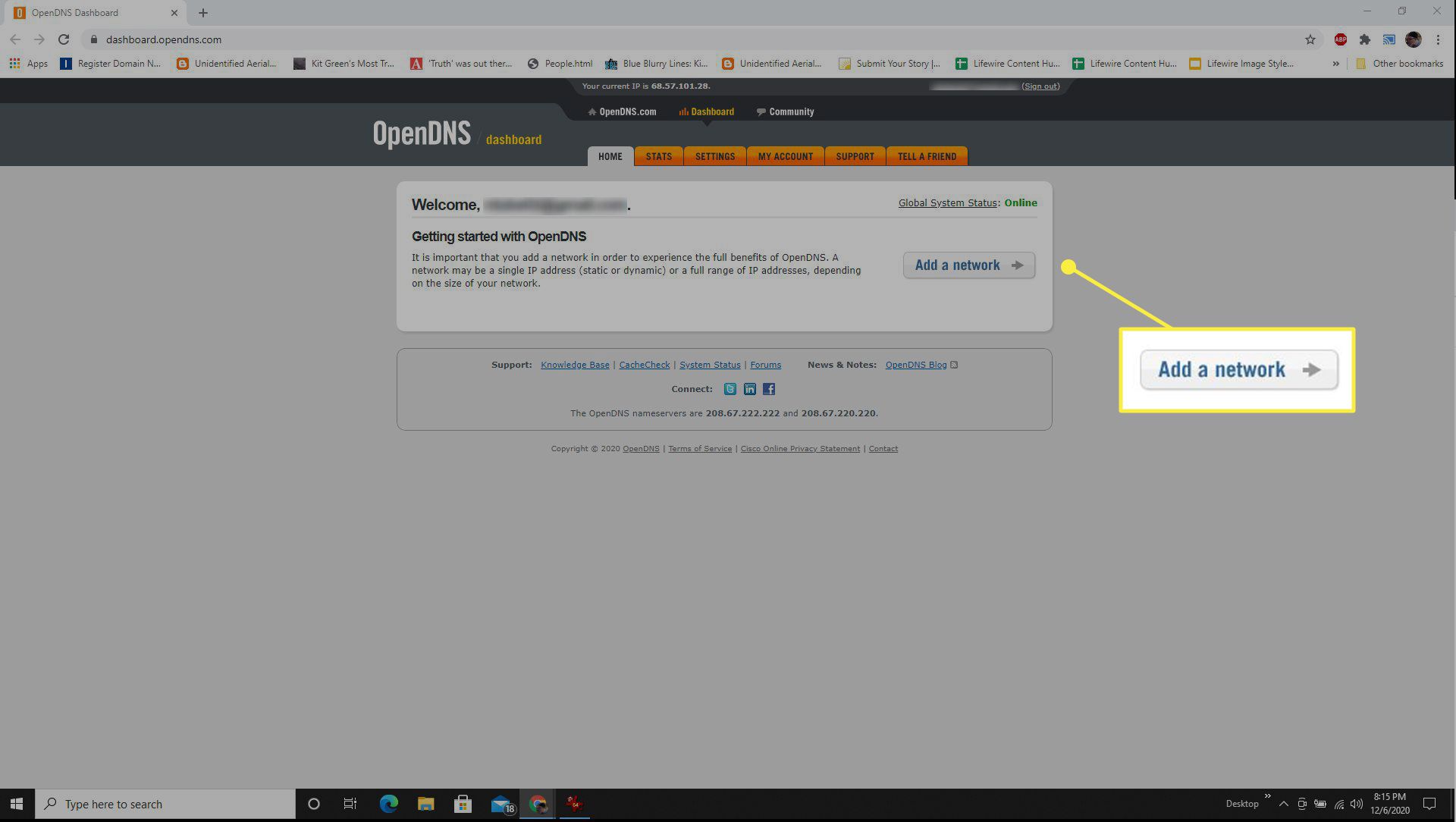1456x822 pixels.
Task: Click the Facebook connect icon
Action: [x=770, y=388]
